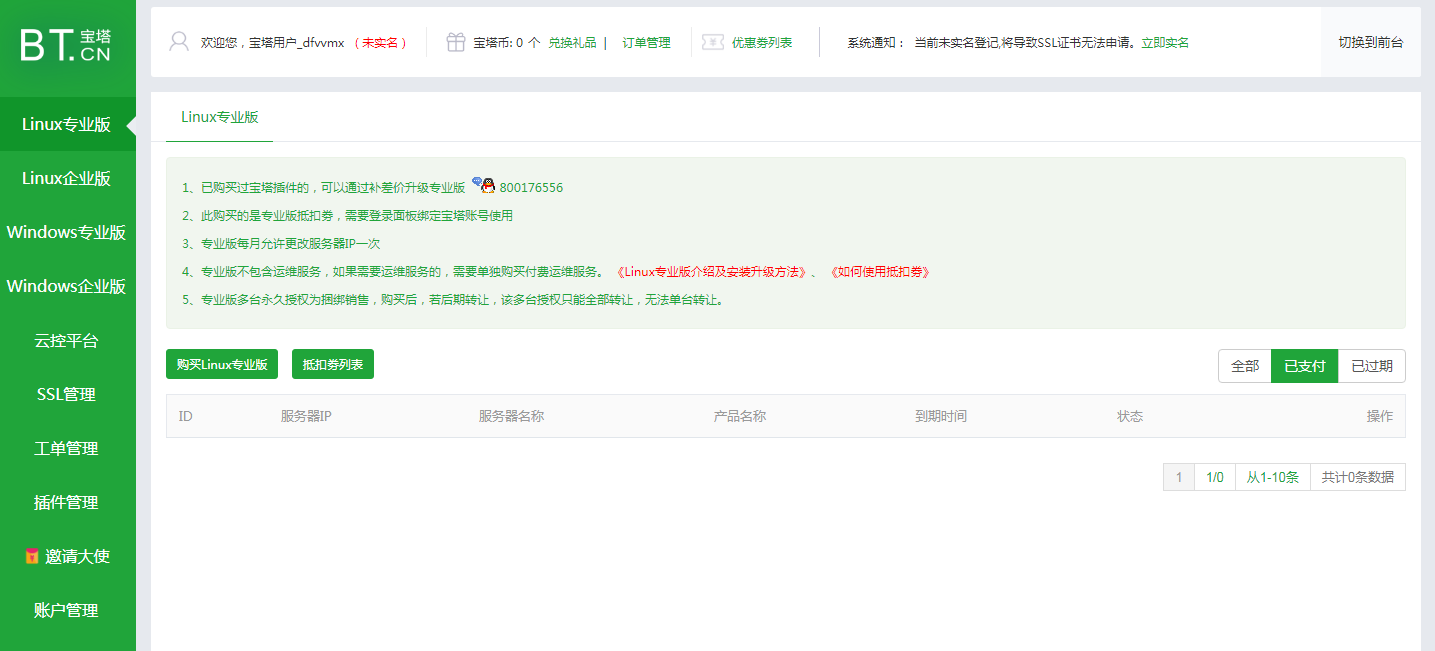Filter by 全部 orders
This screenshot has width=1435, height=651.
[1245, 366]
